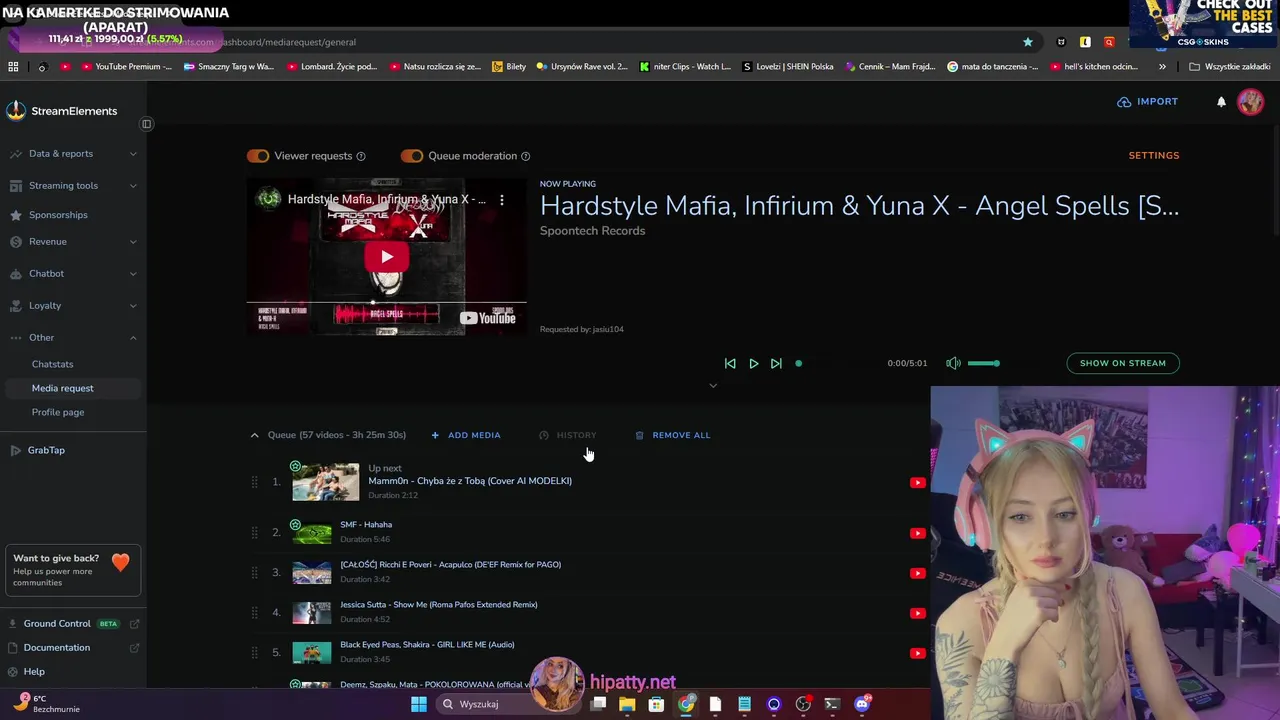Skip to the previous track
This screenshot has height=720, width=1280.
[x=730, y=364]
